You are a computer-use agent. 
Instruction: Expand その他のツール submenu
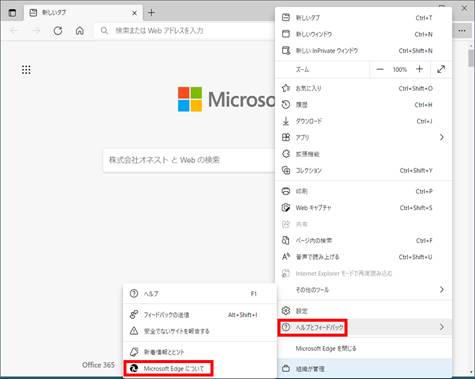point(363,290)
